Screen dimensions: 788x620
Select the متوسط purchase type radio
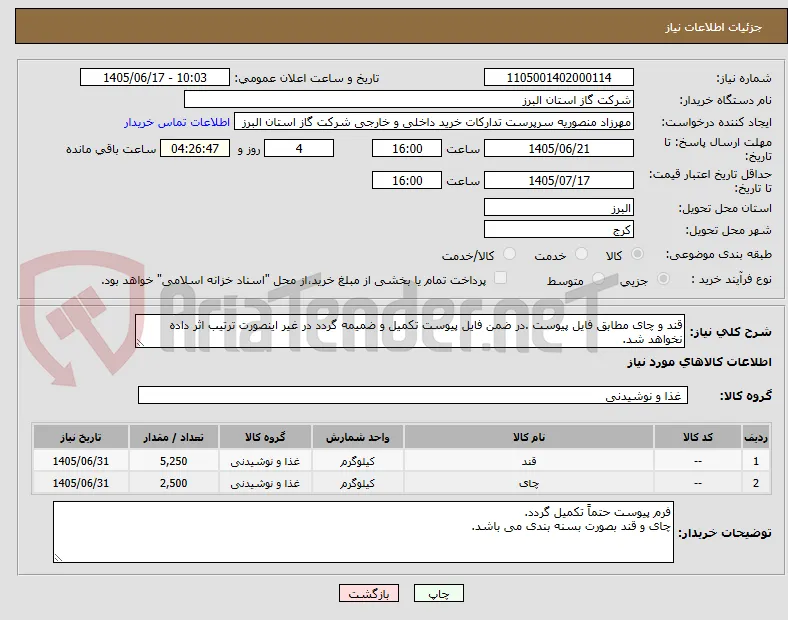[598, 278]
